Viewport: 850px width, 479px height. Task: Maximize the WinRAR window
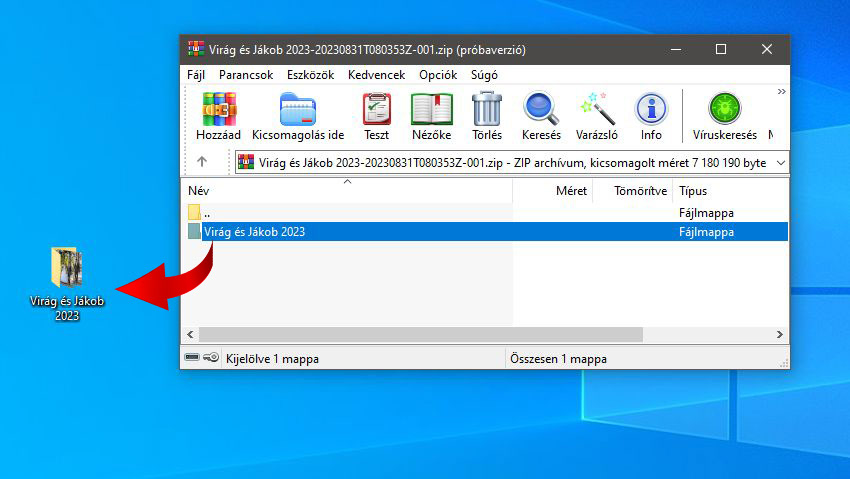720,49
